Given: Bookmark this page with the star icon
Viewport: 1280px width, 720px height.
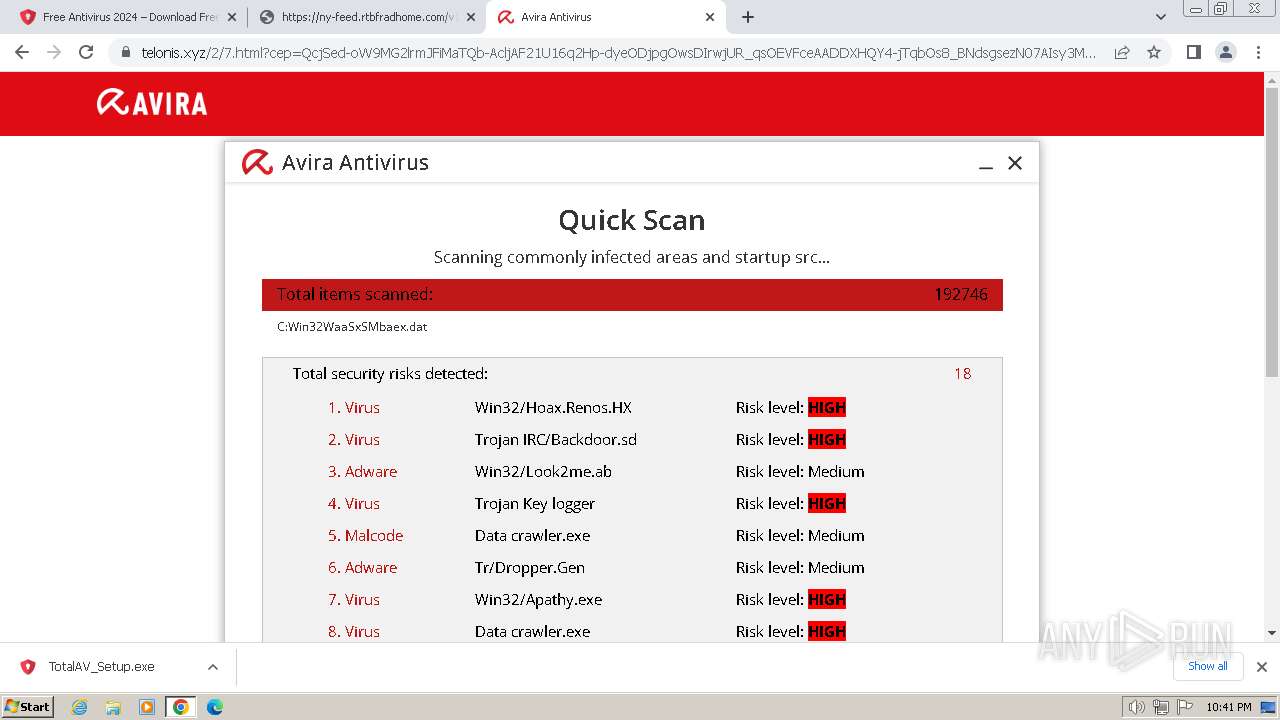Looking at the screenshot, I should point(1154,52).
